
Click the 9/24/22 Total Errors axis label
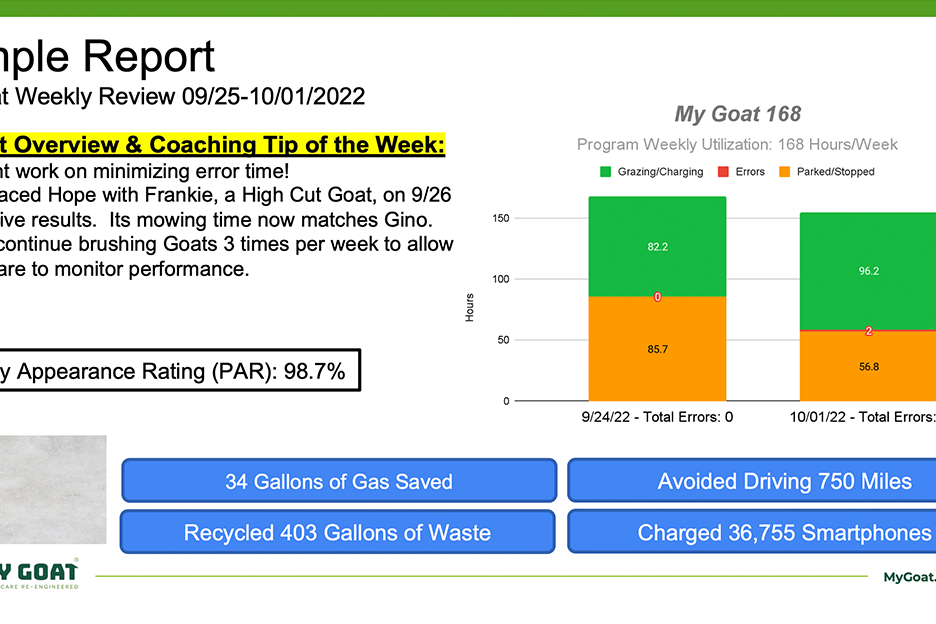coord(657,417)
